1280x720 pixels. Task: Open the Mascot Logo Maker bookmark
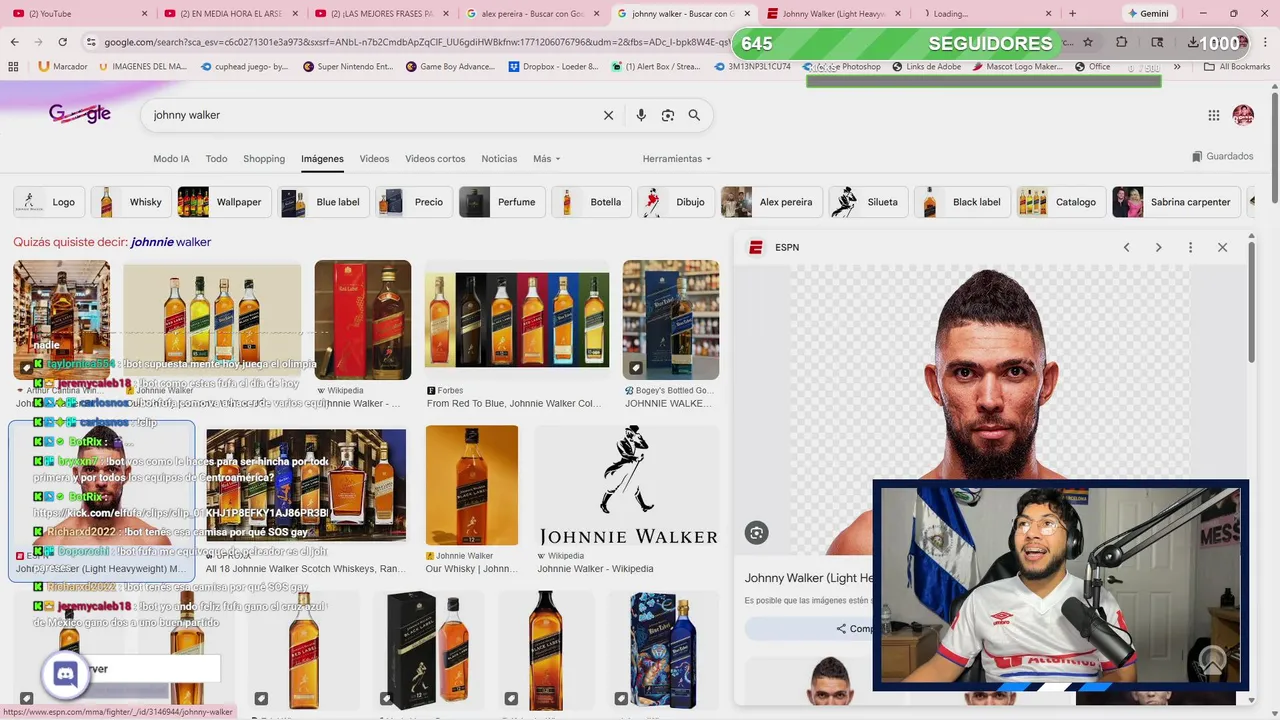coord(1015,67)
